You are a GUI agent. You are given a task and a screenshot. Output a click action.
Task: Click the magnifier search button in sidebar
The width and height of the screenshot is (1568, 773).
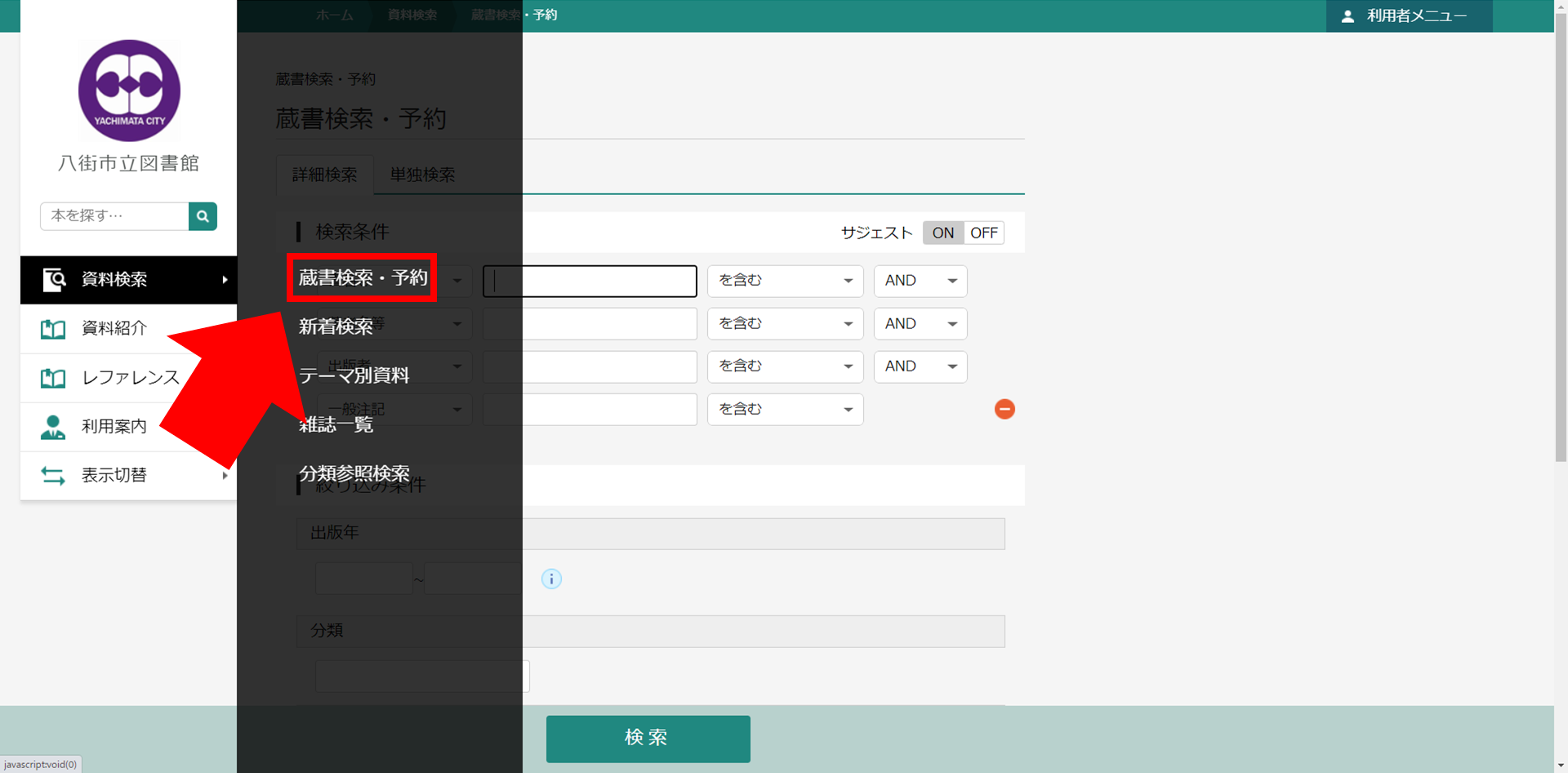[x=203, y=216]
